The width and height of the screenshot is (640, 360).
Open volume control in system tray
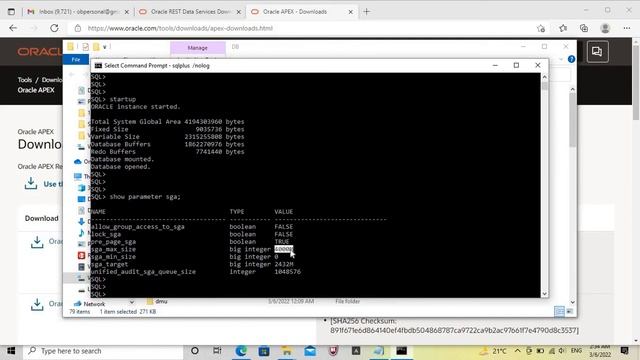pyautogui.click(x=562, y=351)
